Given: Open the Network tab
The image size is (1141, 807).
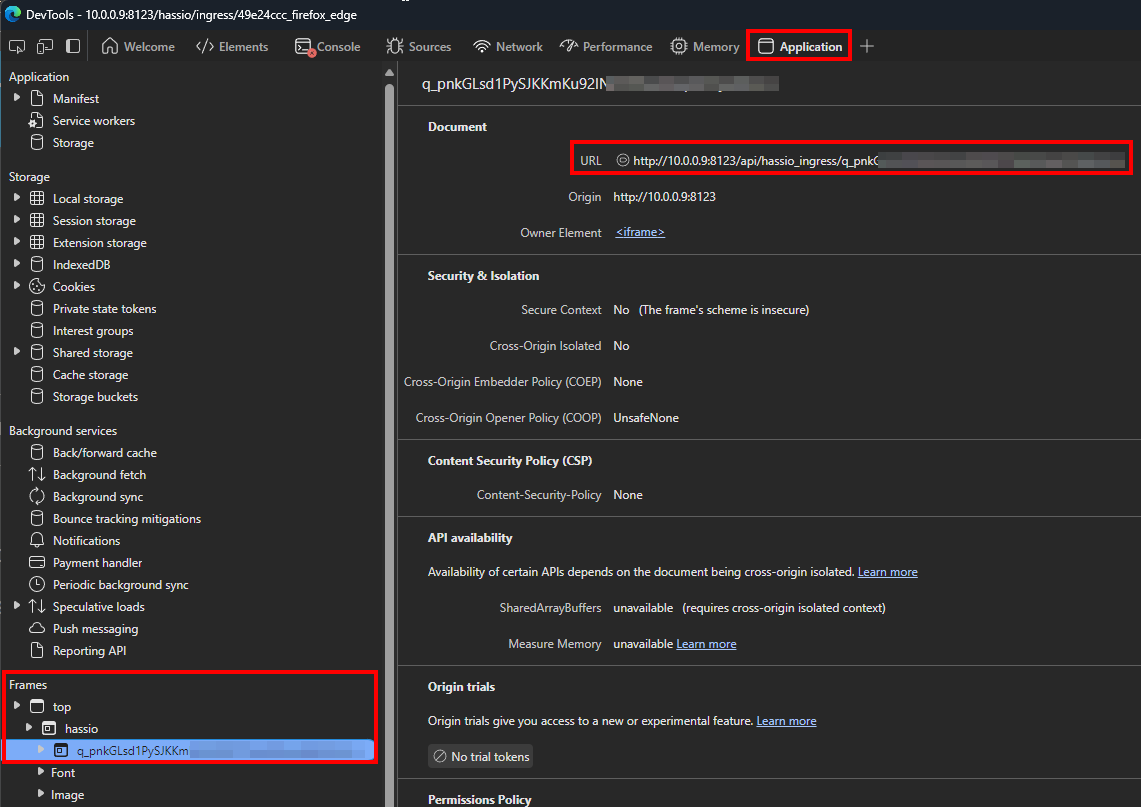Looking at the screenshot, I should 508,47.
